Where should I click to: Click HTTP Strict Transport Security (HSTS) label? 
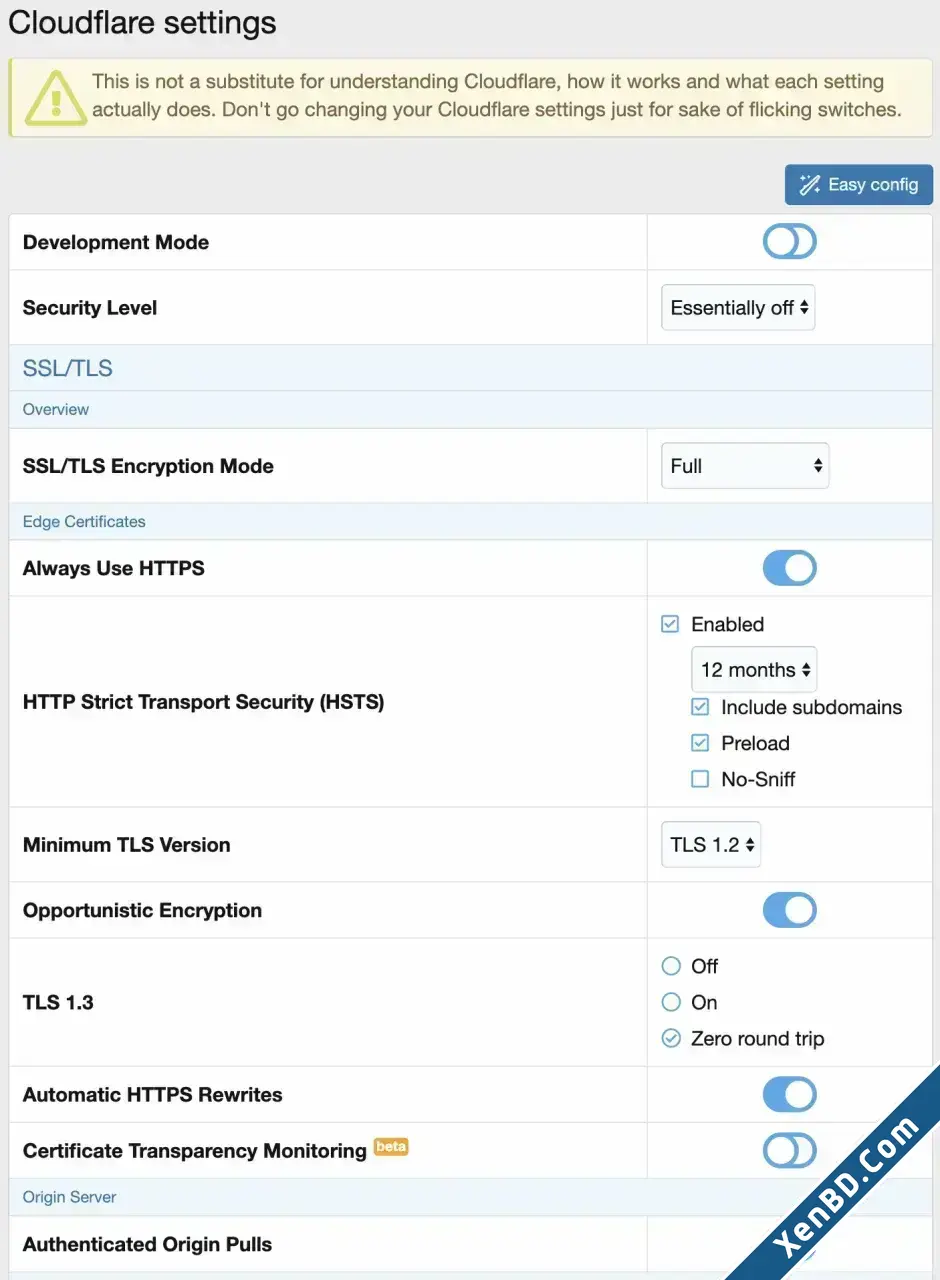coord(204,702)
